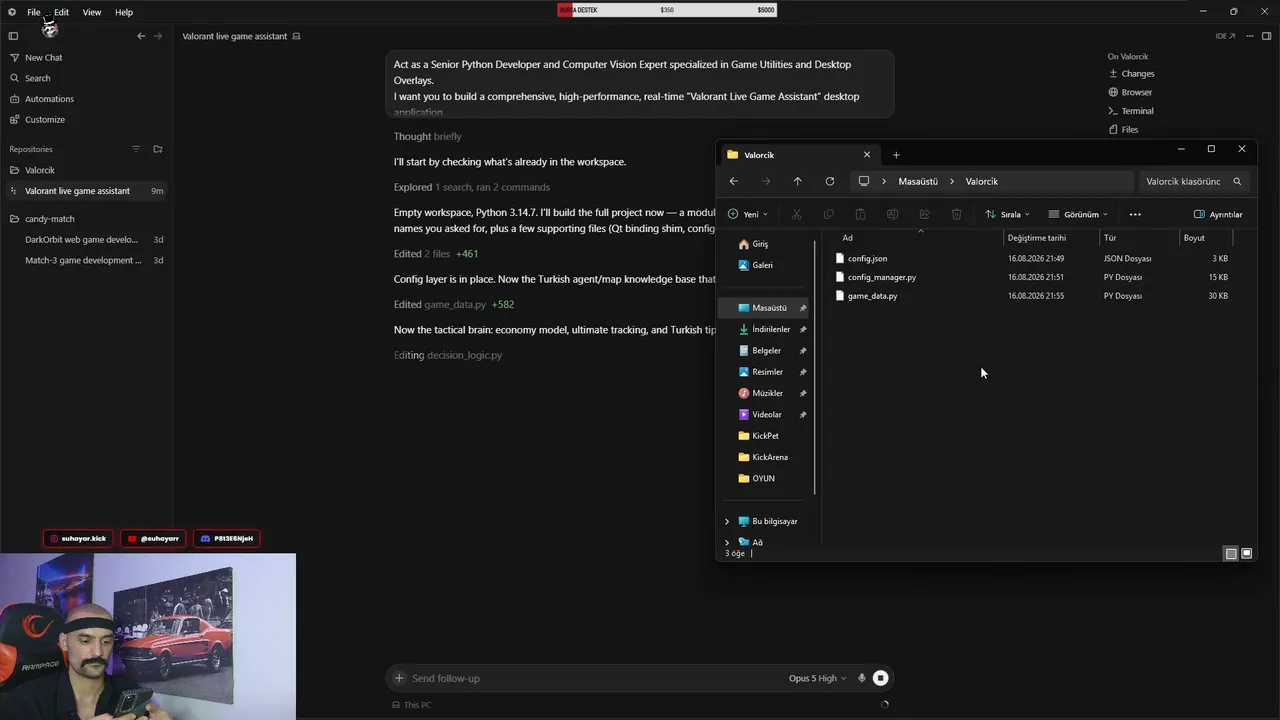
Task: Open the Yeni (New) dropdown
Action: click(x=748, y=214)
